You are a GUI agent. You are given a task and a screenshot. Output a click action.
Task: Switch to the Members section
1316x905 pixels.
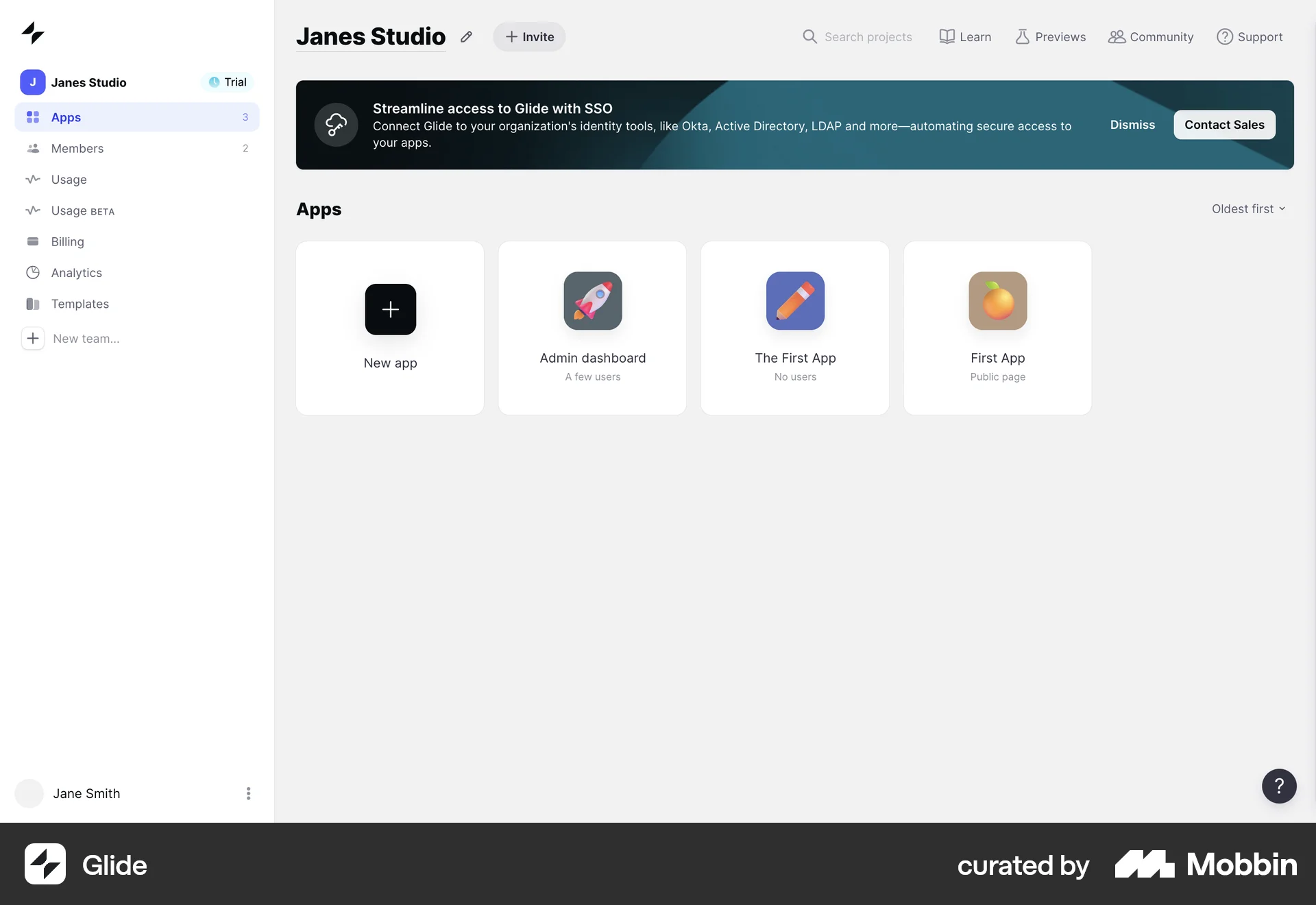pos(75,148)
